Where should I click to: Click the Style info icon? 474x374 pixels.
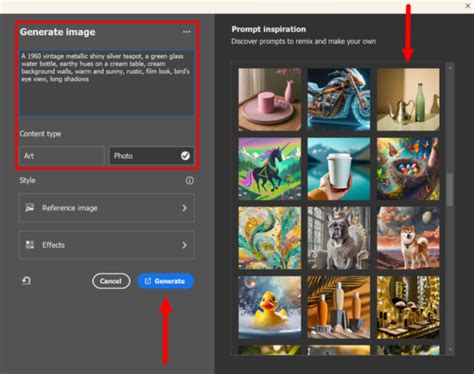[189, 181]
